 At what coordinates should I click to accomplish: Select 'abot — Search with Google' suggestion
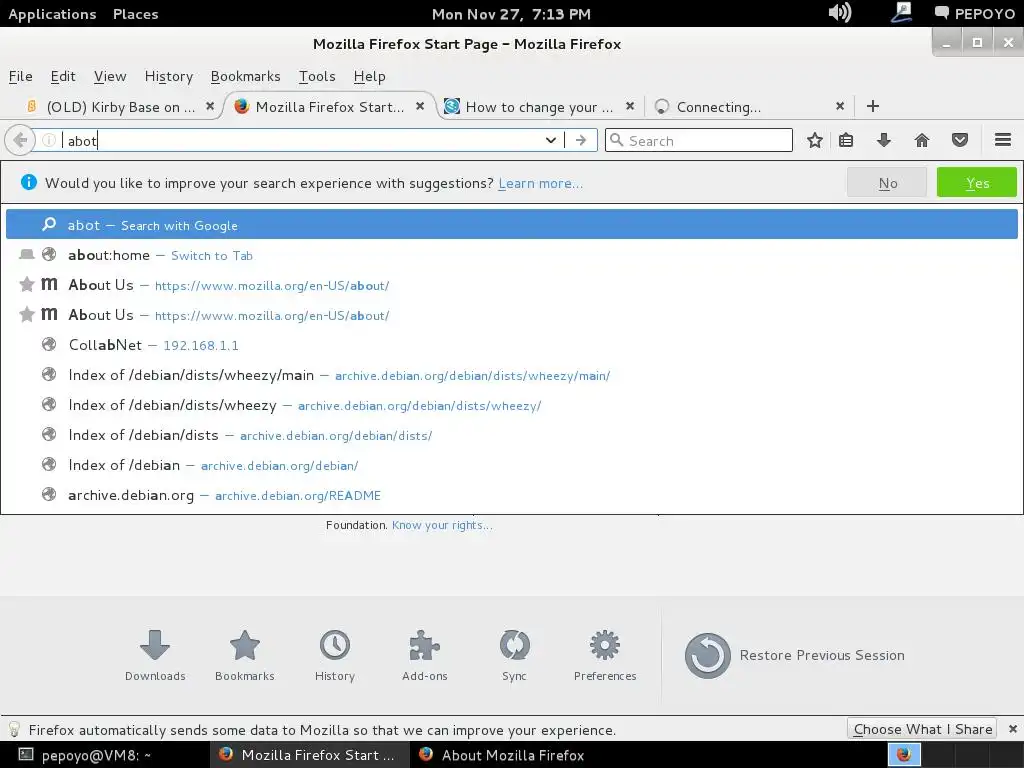[511, 225]
